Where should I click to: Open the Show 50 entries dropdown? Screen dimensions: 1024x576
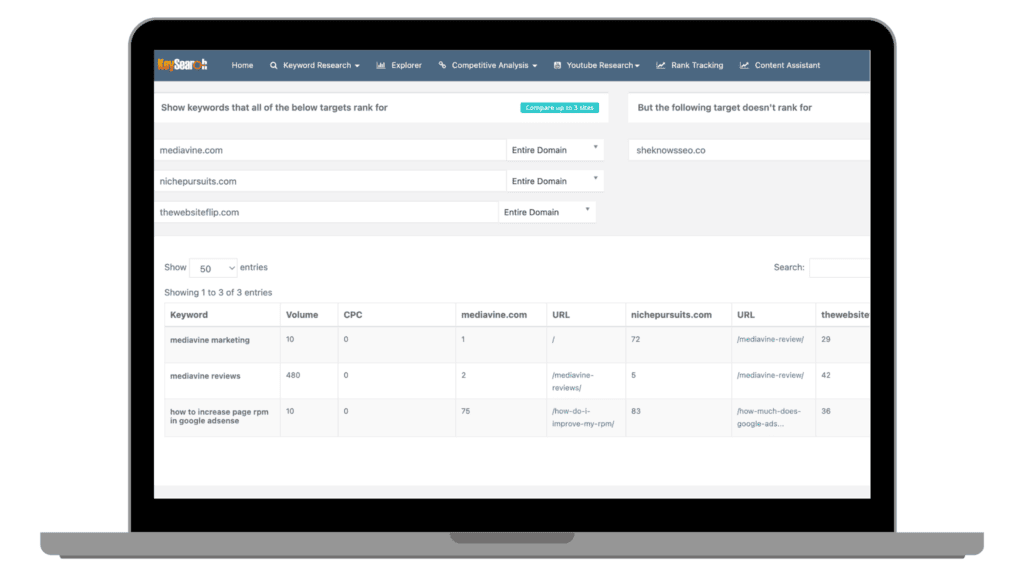pos(213,268)
